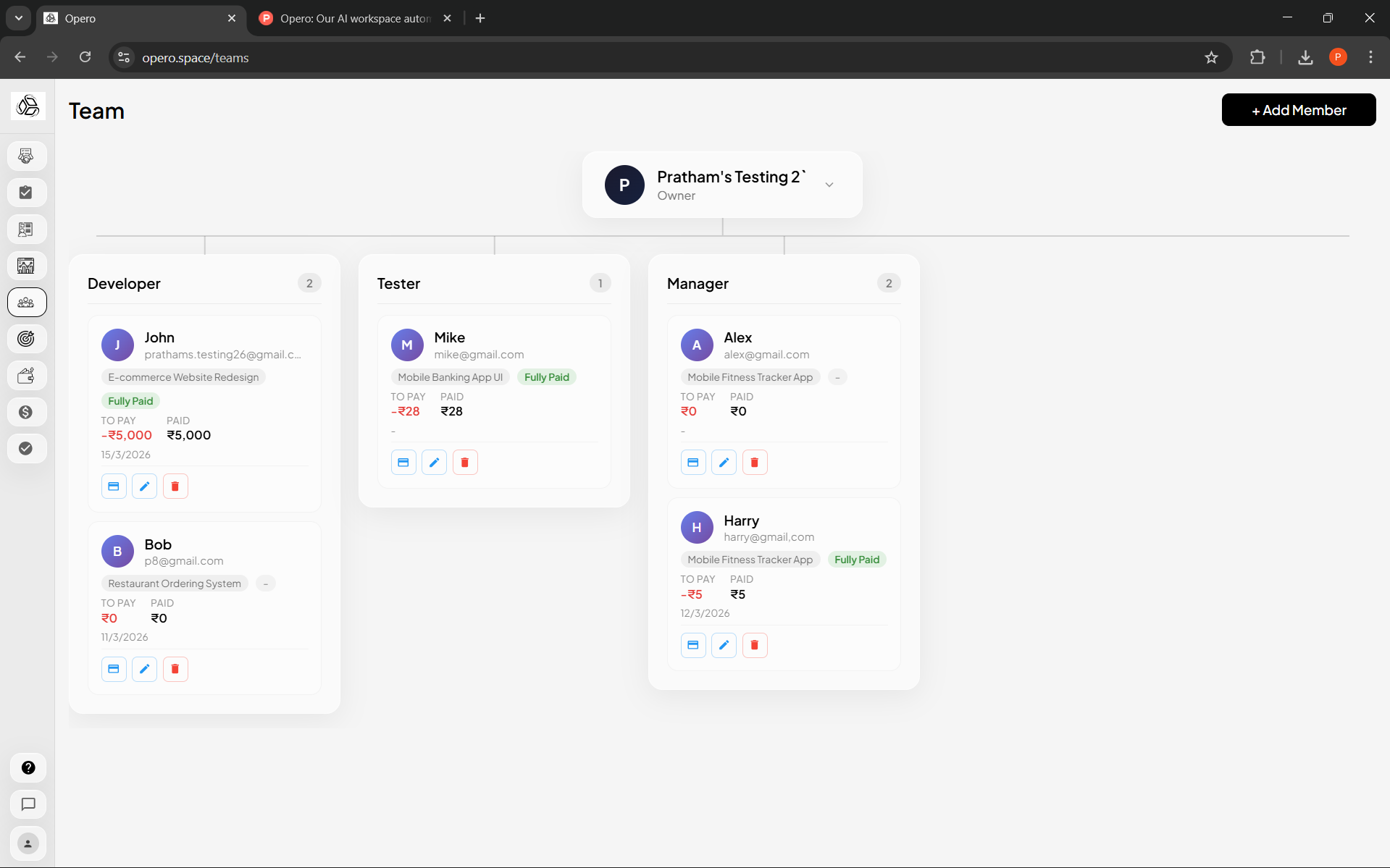Screen dimensions: 1390x868
Task: Open the Chrome profile avatar
Action: [1338, 57]
